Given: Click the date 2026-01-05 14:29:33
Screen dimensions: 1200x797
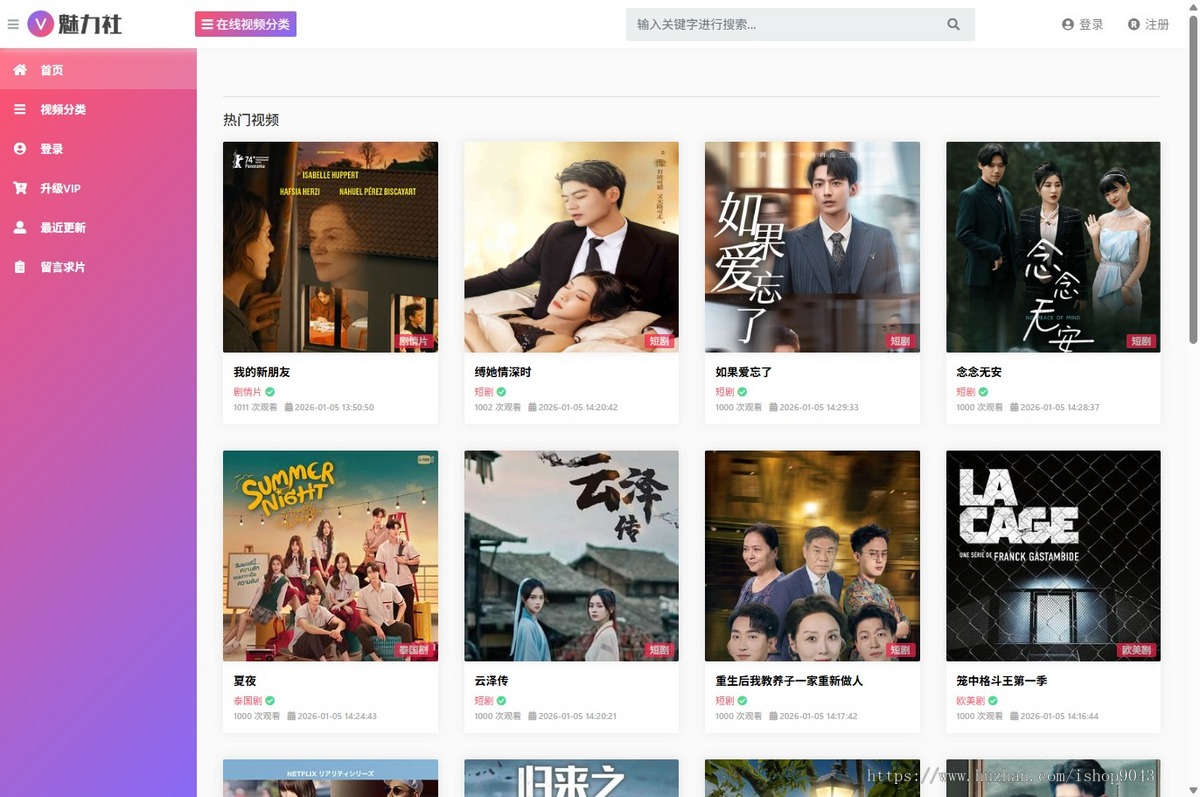Looking at the screenshot, I should tap(819, 408).
